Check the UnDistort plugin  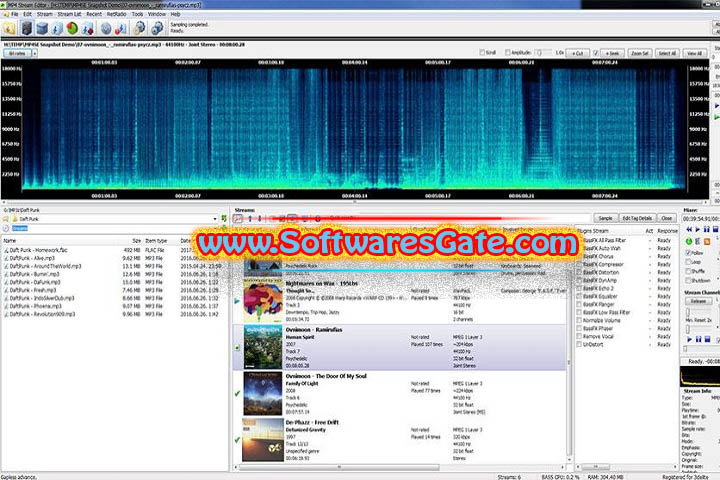[579, 344]
